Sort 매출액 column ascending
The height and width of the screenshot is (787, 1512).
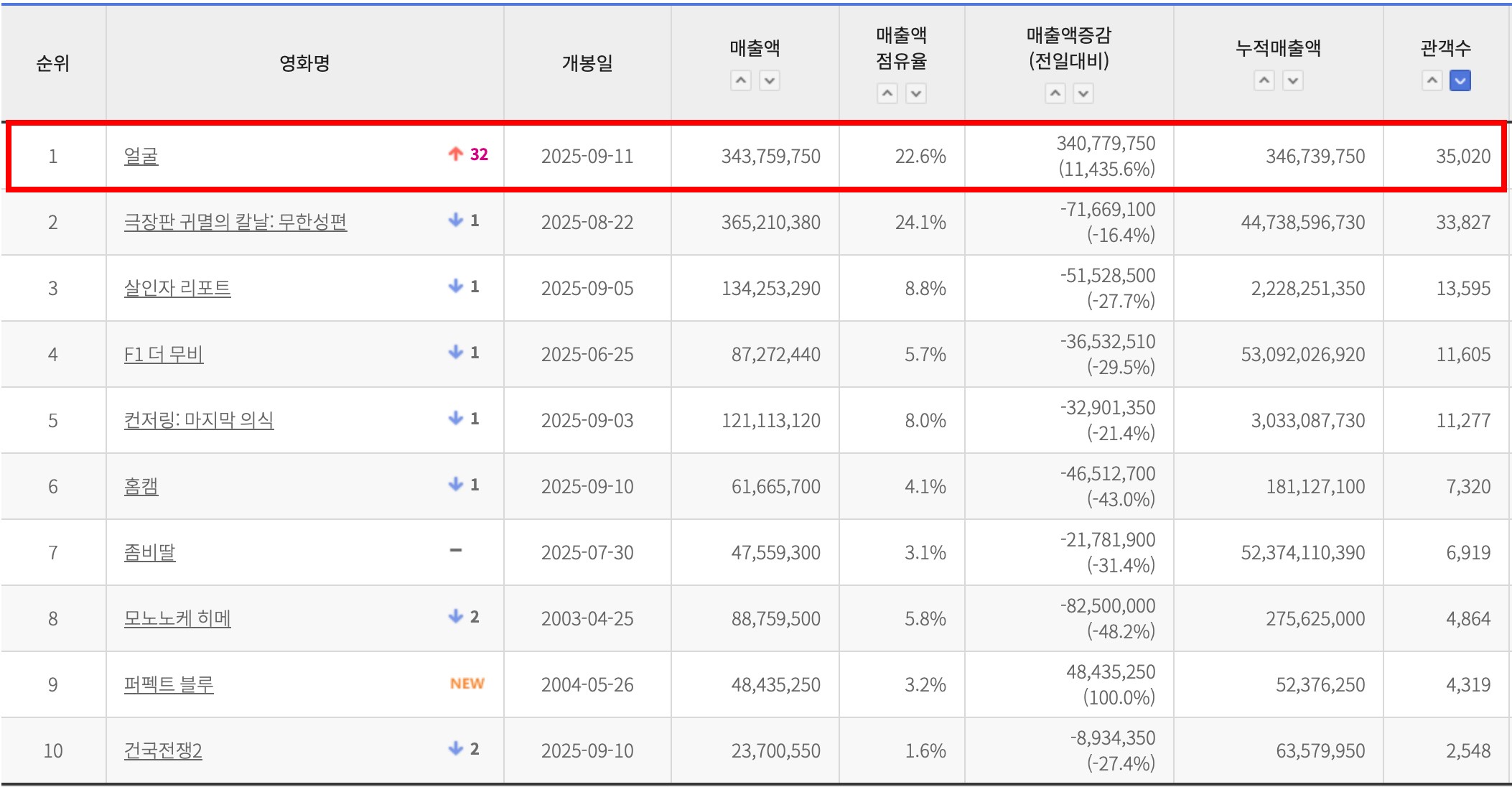741,80
